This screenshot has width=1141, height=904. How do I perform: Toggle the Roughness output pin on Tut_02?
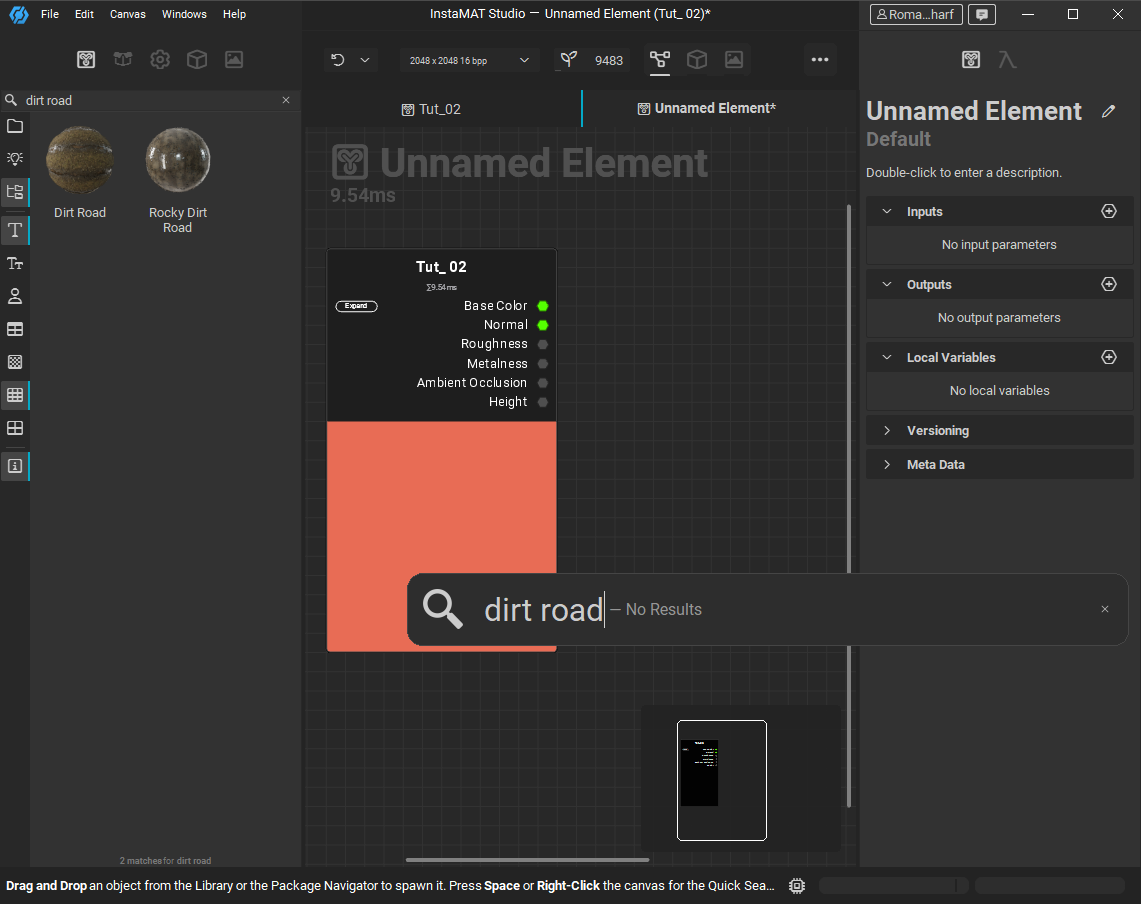pos(543,344)
